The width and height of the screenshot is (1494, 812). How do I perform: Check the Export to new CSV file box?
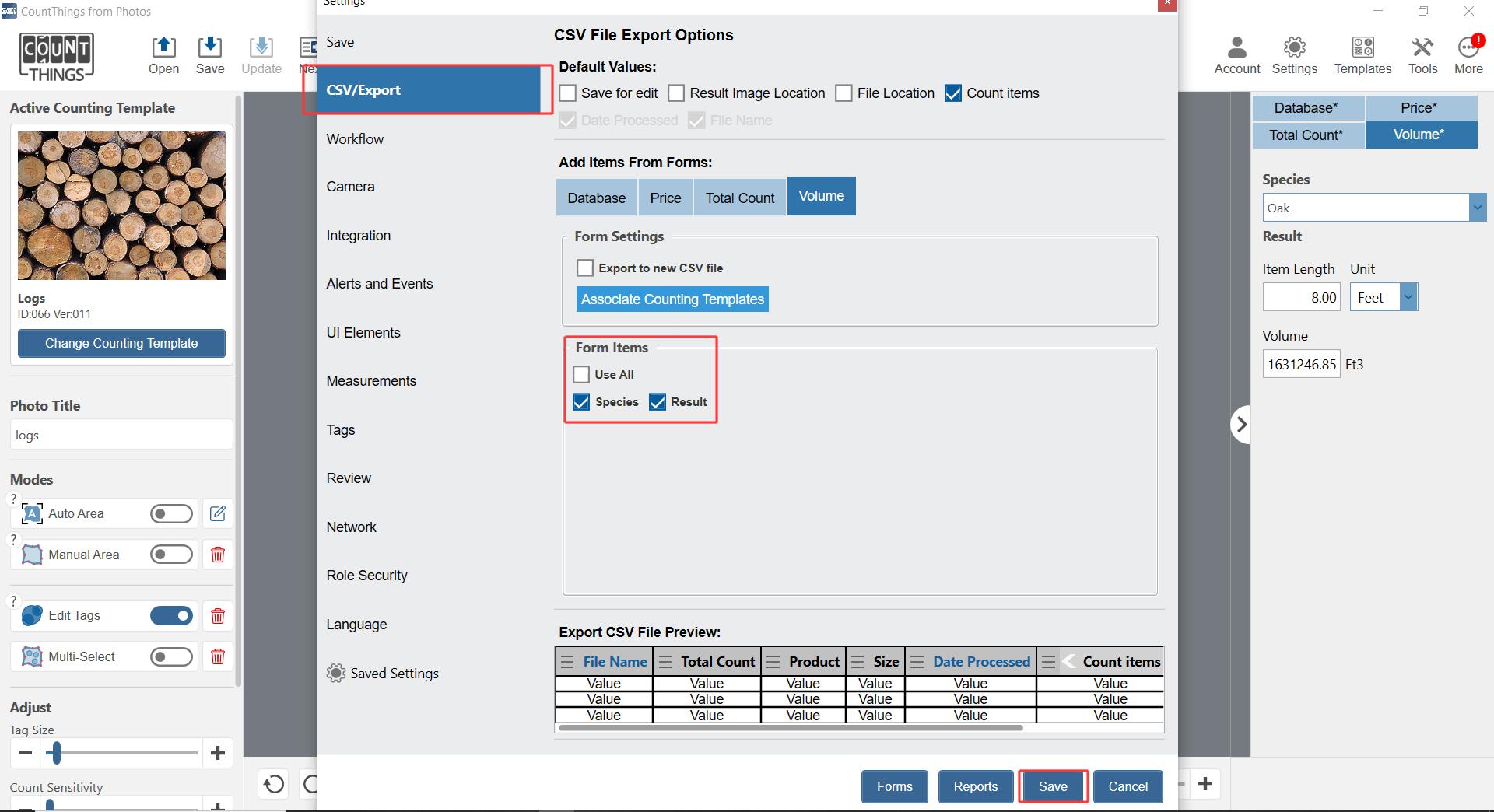click(x=585, y=268)
